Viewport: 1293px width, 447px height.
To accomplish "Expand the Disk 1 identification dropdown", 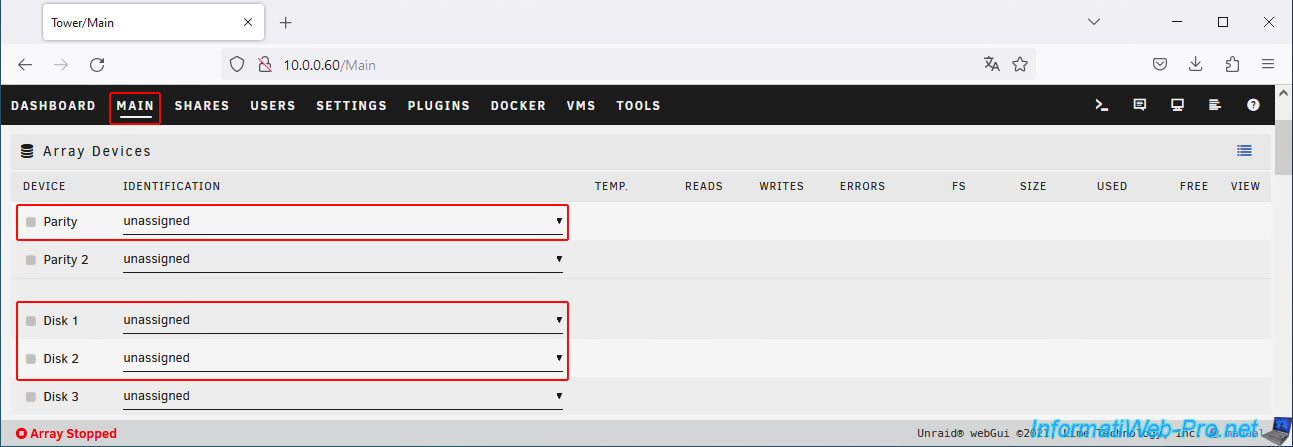I will click(342, 320).
